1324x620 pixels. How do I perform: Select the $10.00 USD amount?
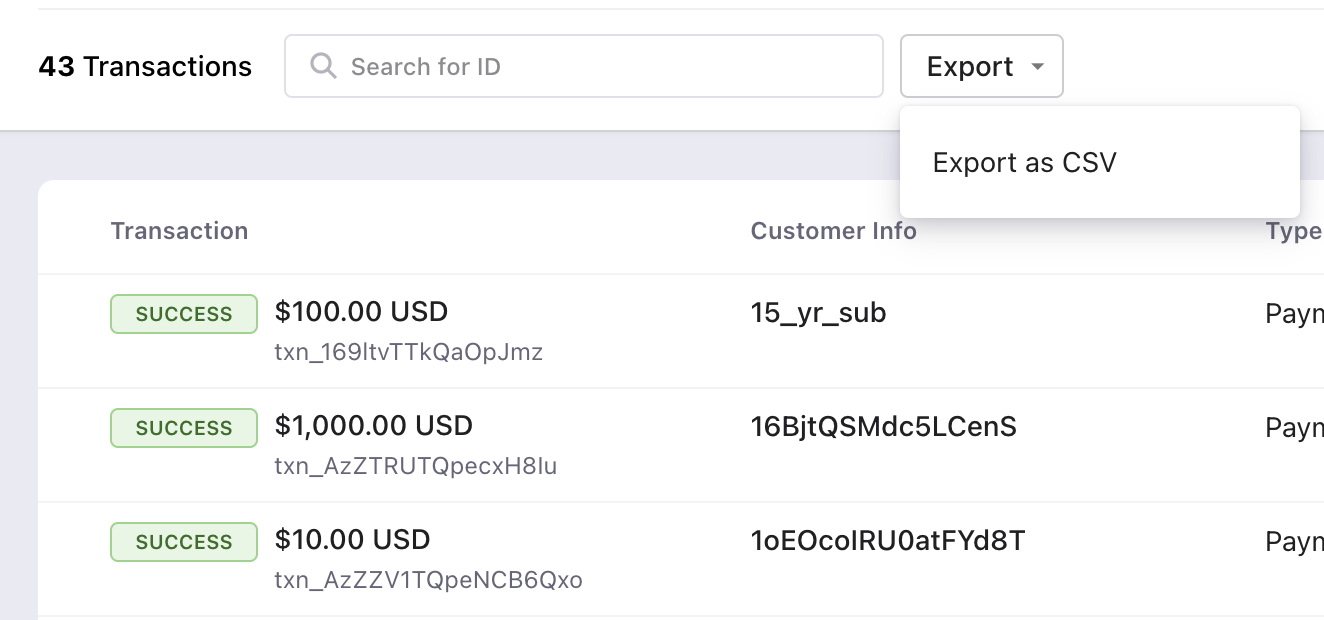pos(352,540)
